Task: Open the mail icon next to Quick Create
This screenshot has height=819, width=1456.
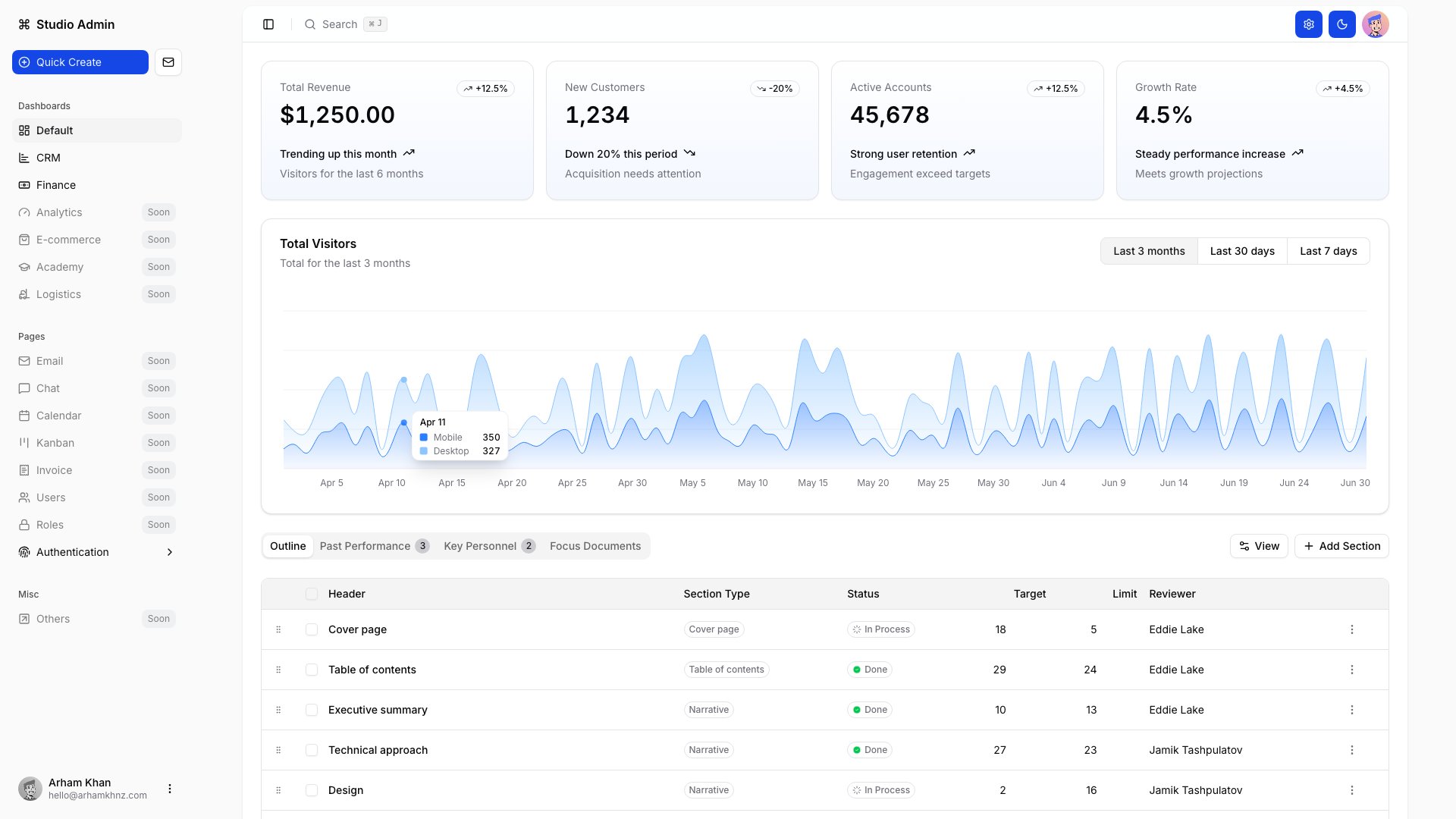Action: pos(168,62)
